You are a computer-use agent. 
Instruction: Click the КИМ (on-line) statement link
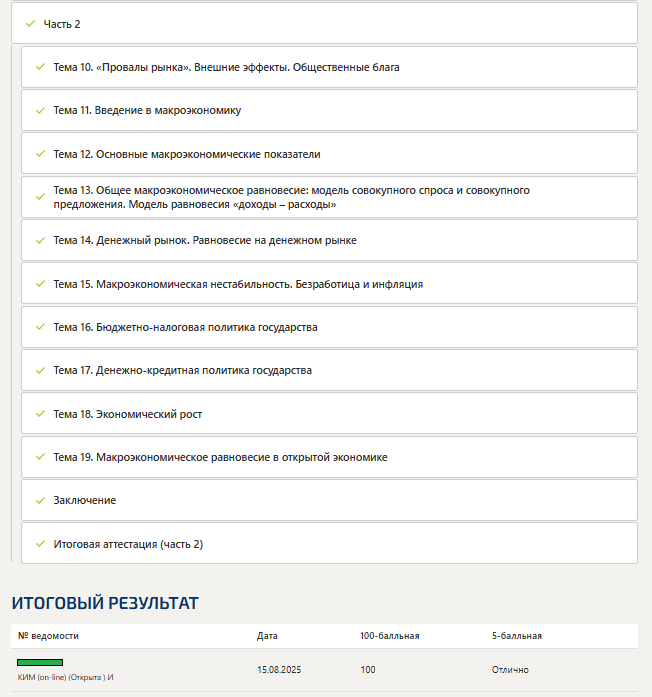point(65,677)
